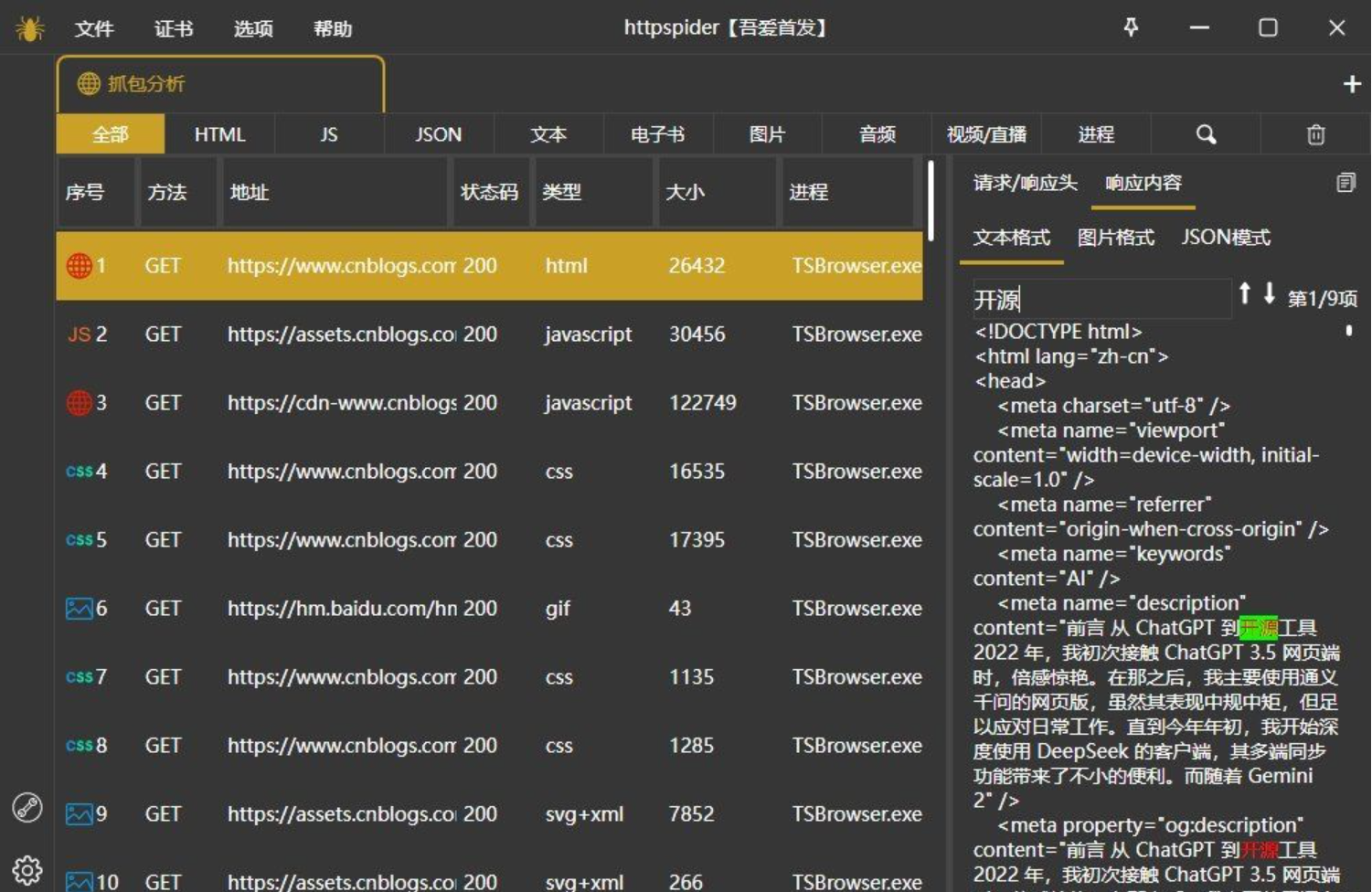1372x892 pixels.
Task: Select the javascript cell sized 30456
Action: click(588, 334)
